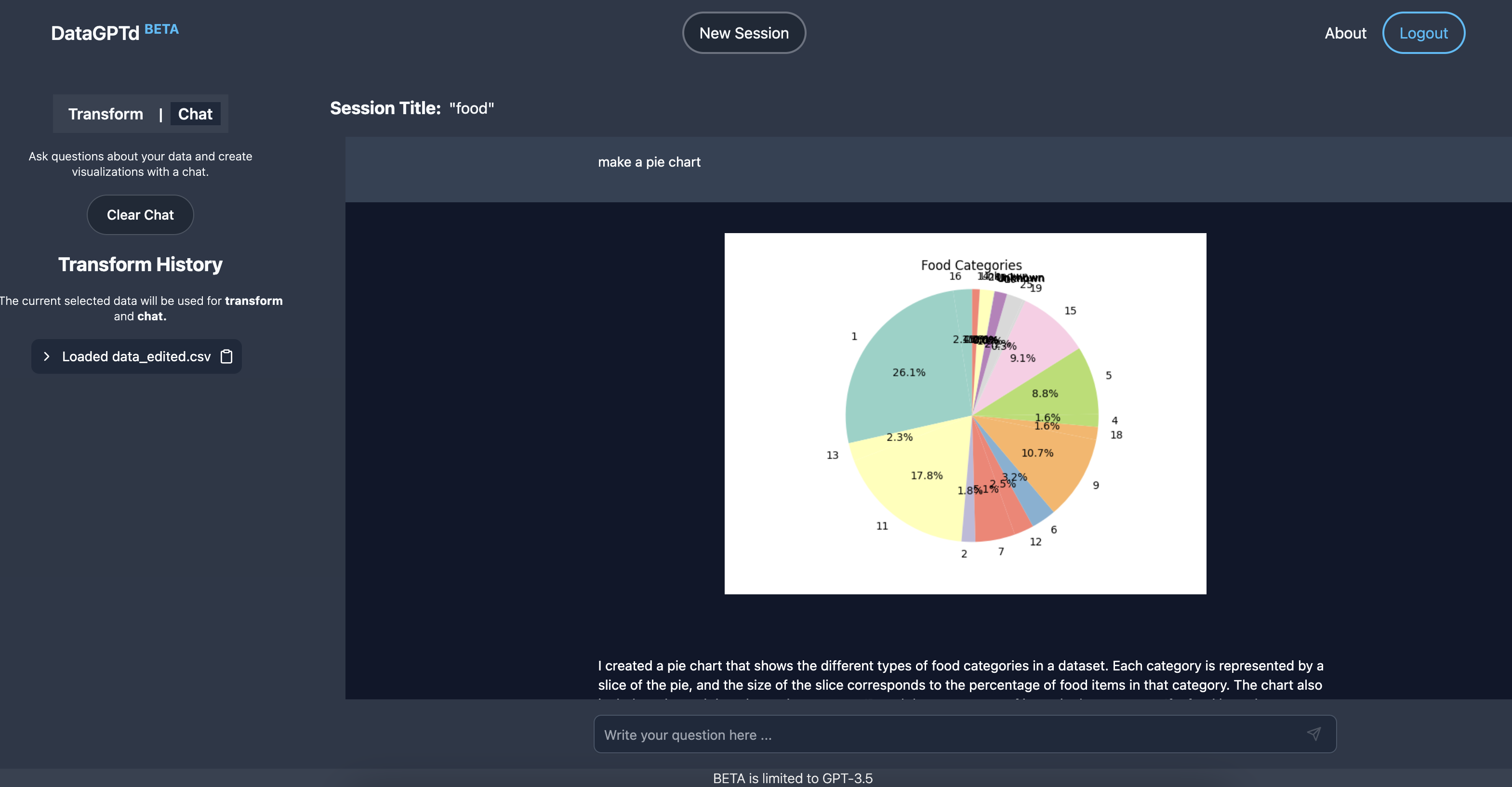Image resolution: width=1512 pixels, height=787 pixels.
Task: Select the Chat tab
Action: coord(195,114)
